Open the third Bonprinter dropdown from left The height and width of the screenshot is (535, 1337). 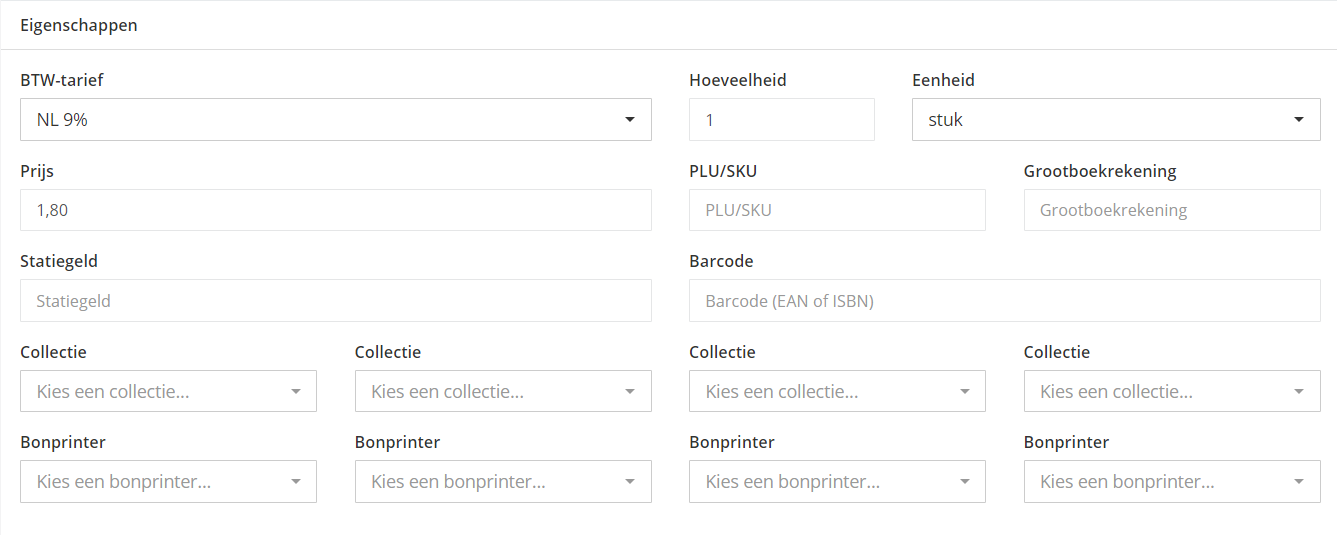[837, 481]
